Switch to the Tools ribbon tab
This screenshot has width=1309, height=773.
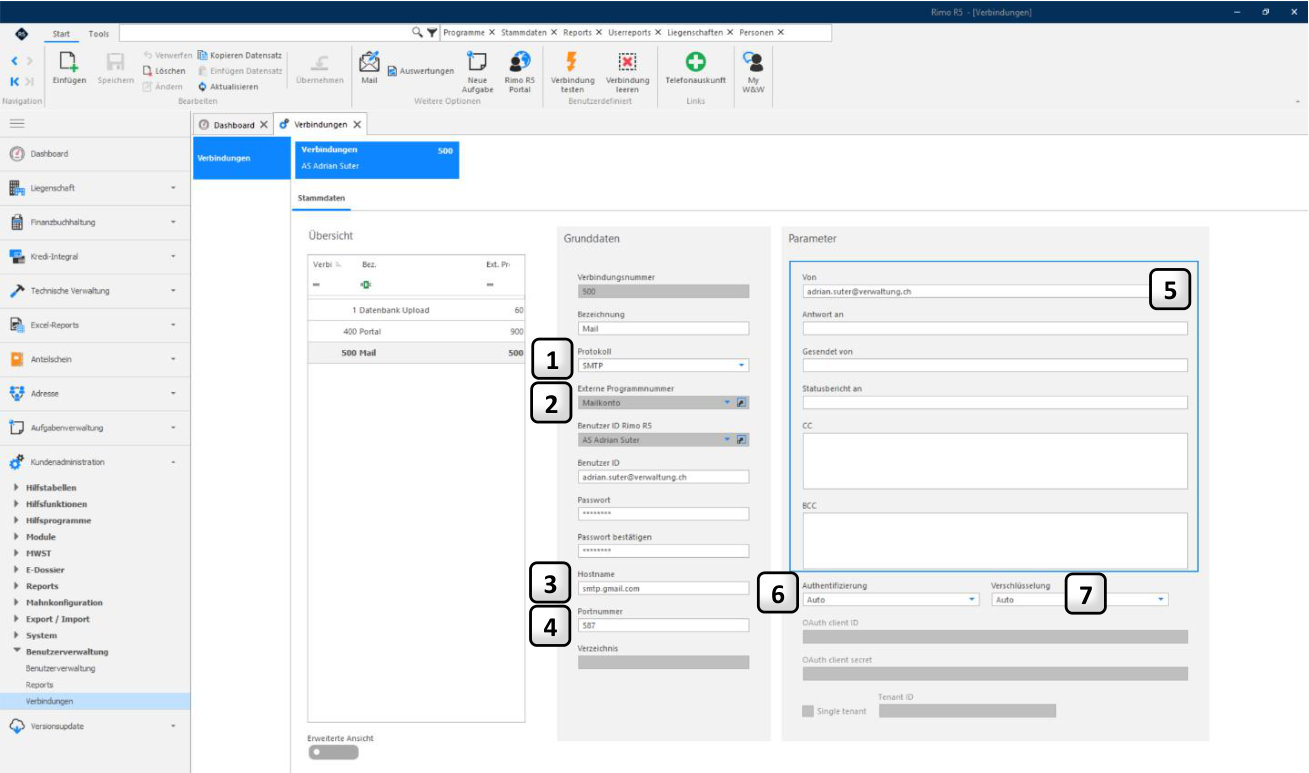coord(99,33)
